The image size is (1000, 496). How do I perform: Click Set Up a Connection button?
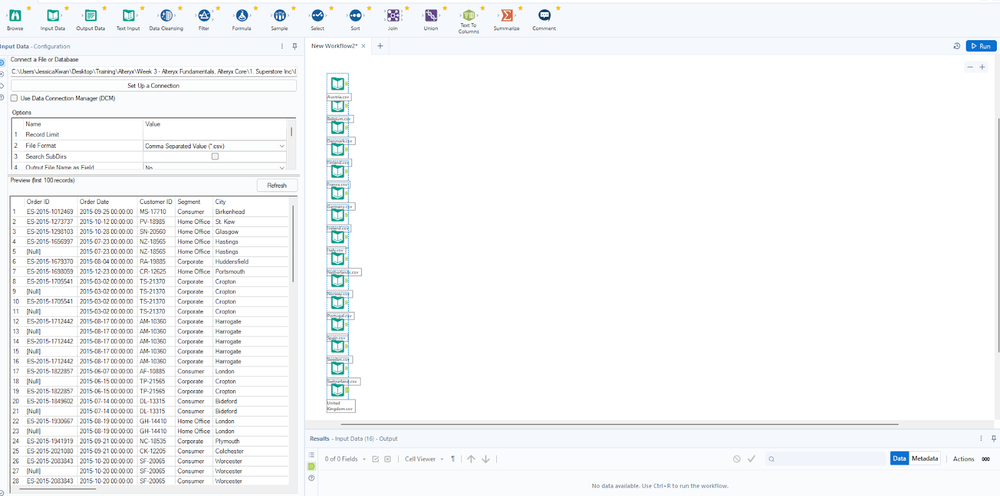click(x=154, y=85)
